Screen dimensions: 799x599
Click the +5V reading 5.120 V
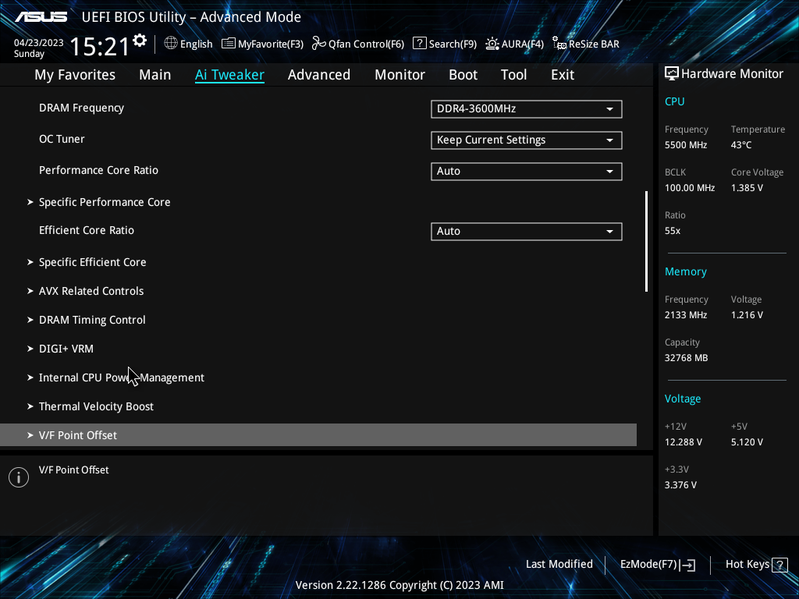tap(747, 442)
